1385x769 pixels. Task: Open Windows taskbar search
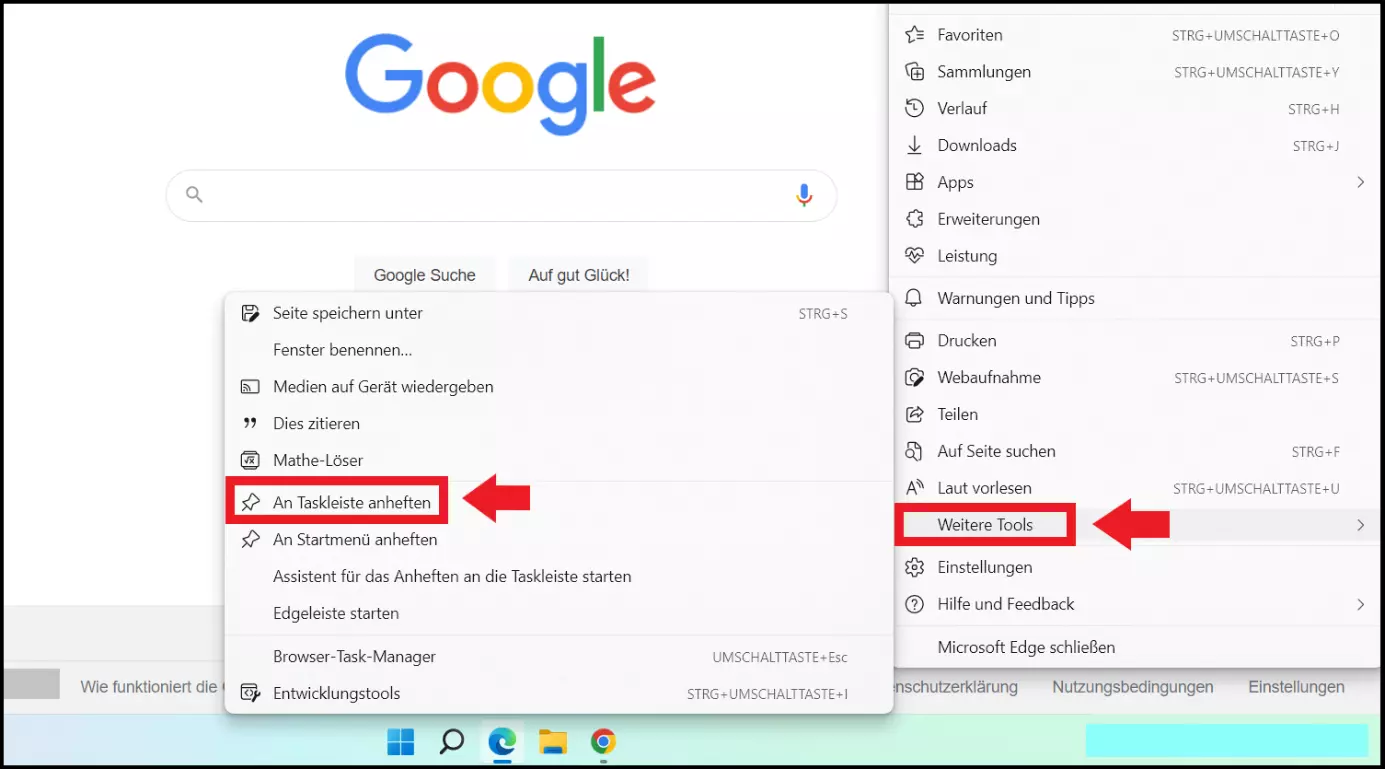coord(452,741)
